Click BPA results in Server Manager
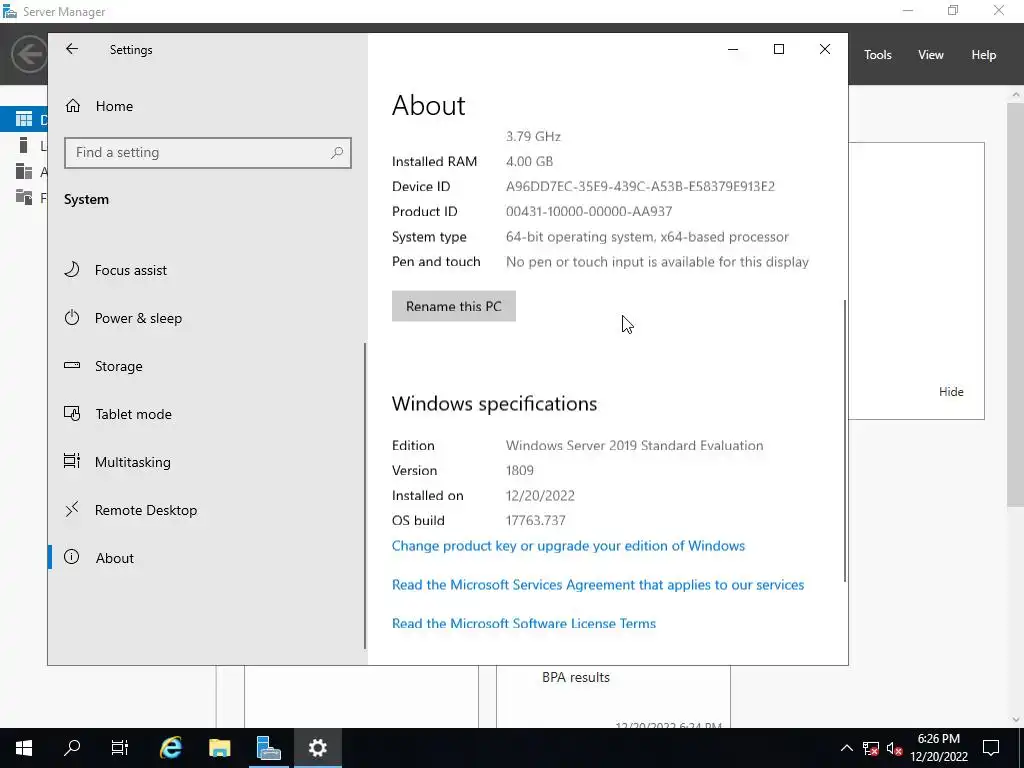The height and width of the screenshot is (768, 1024). (575, 678)
